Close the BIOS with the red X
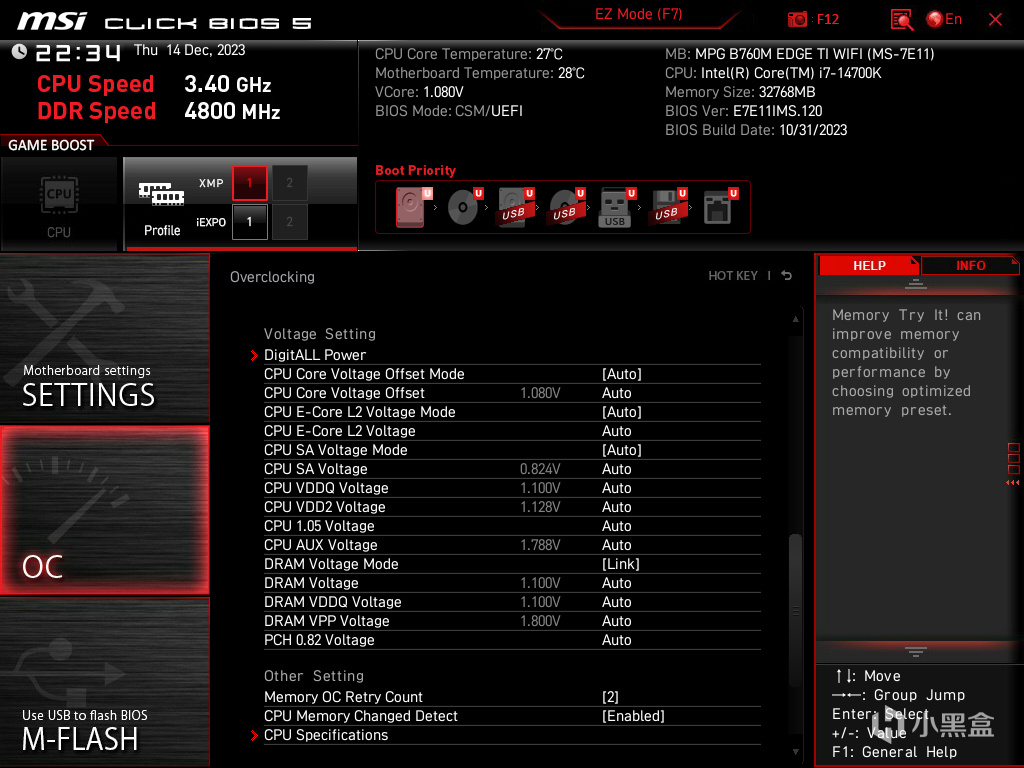Viewport: 1024px width, 768px height. click(995, 20)
